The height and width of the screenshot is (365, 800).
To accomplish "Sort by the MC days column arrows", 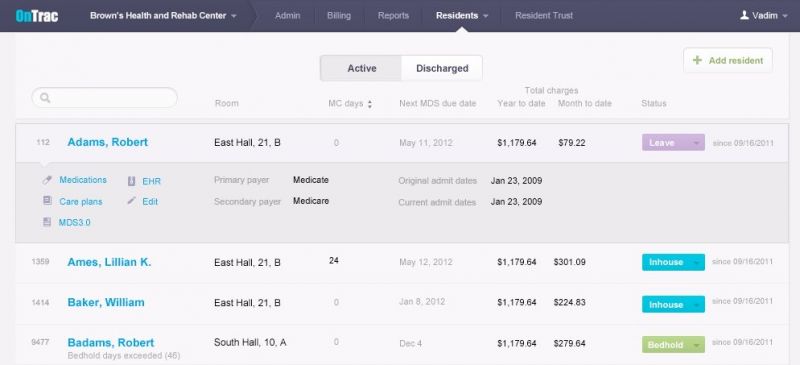I will pyautogui.click(x=369, y=104).
